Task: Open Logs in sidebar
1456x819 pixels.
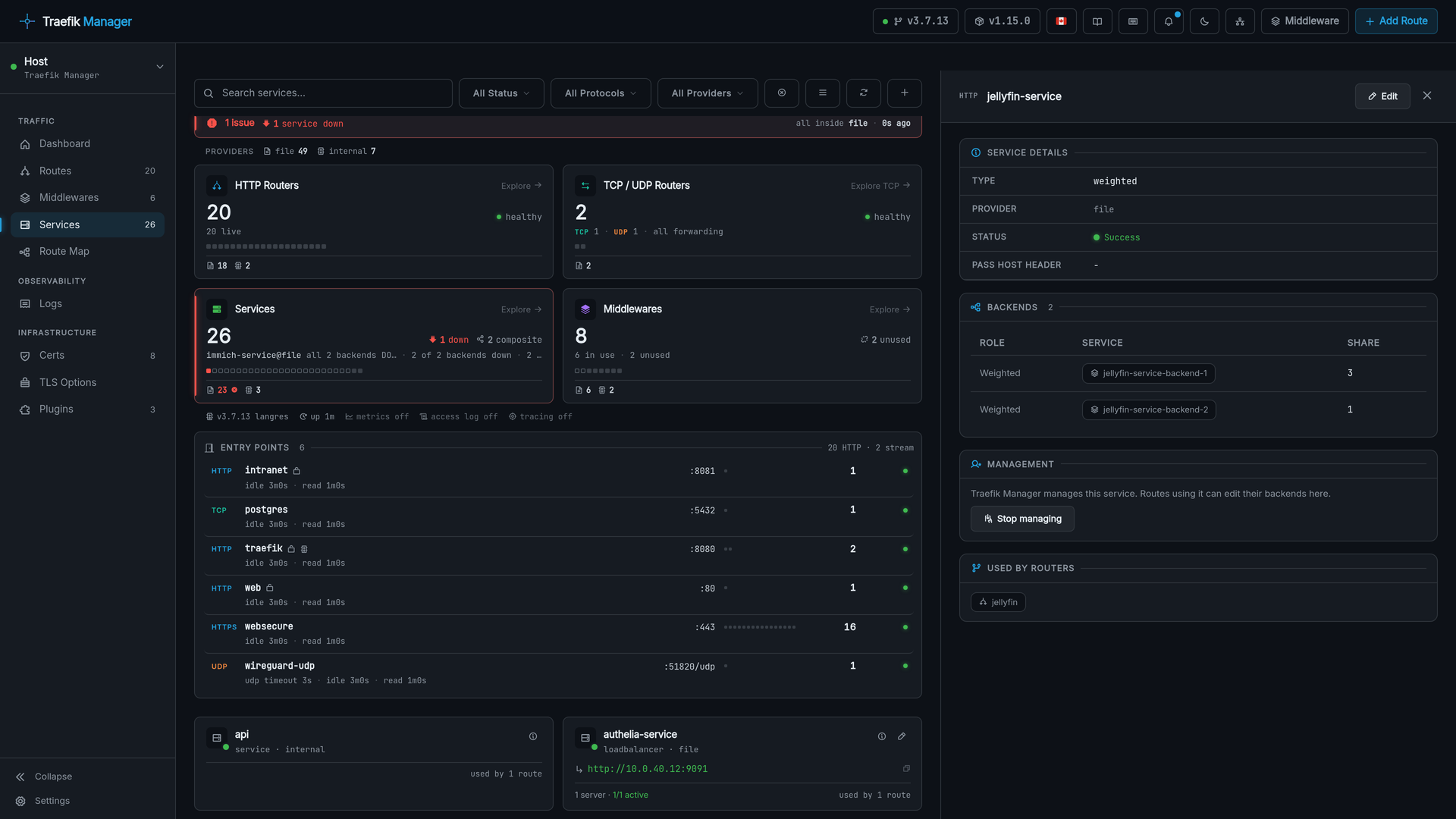Action: click(87, 304)
